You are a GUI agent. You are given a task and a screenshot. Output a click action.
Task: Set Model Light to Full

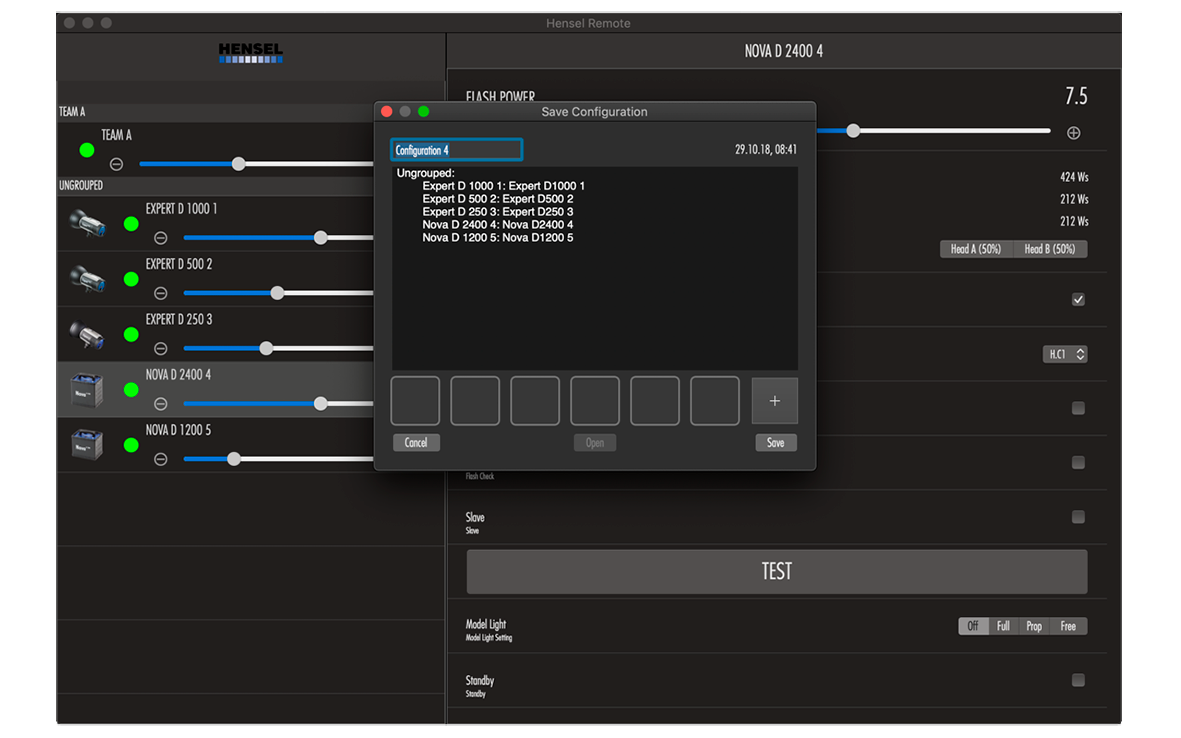click(1003, 626)
